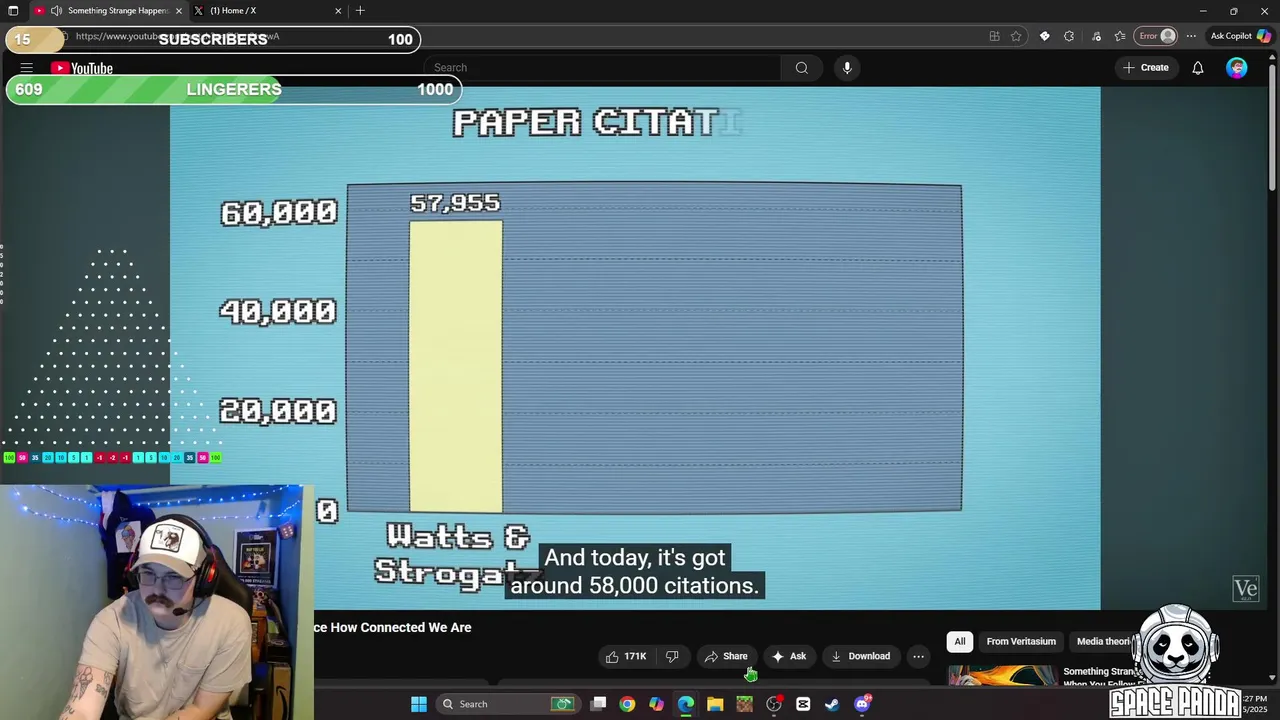The height and width of the screenshot is (720, 1280).
Task: Click the Ask Copilot button
Action: tap(1240, 36)
